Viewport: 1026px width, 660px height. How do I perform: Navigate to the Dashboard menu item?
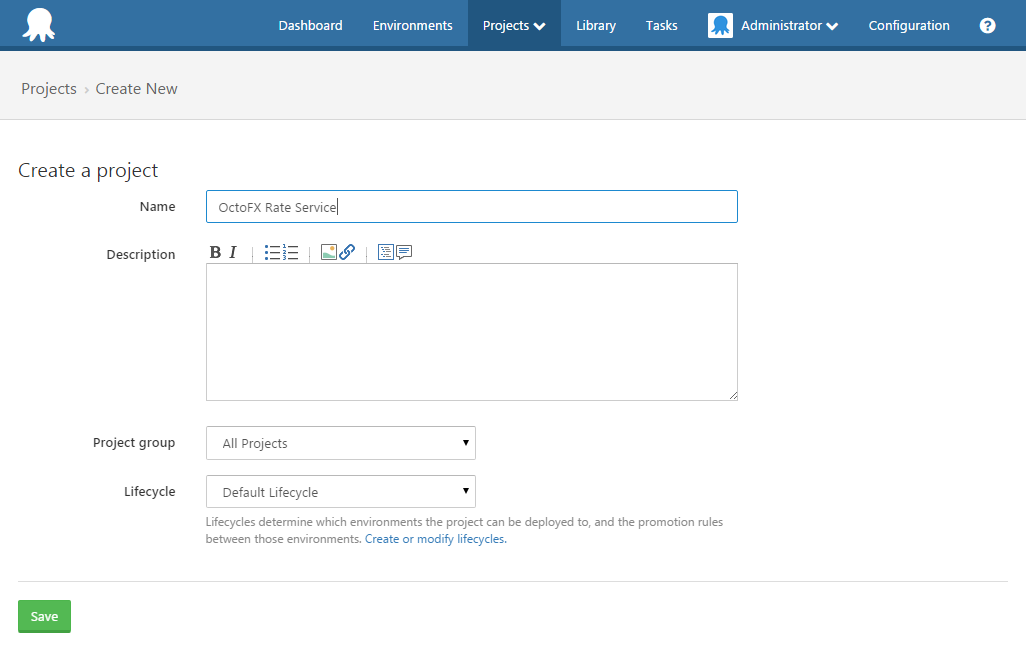pos(310,25)
